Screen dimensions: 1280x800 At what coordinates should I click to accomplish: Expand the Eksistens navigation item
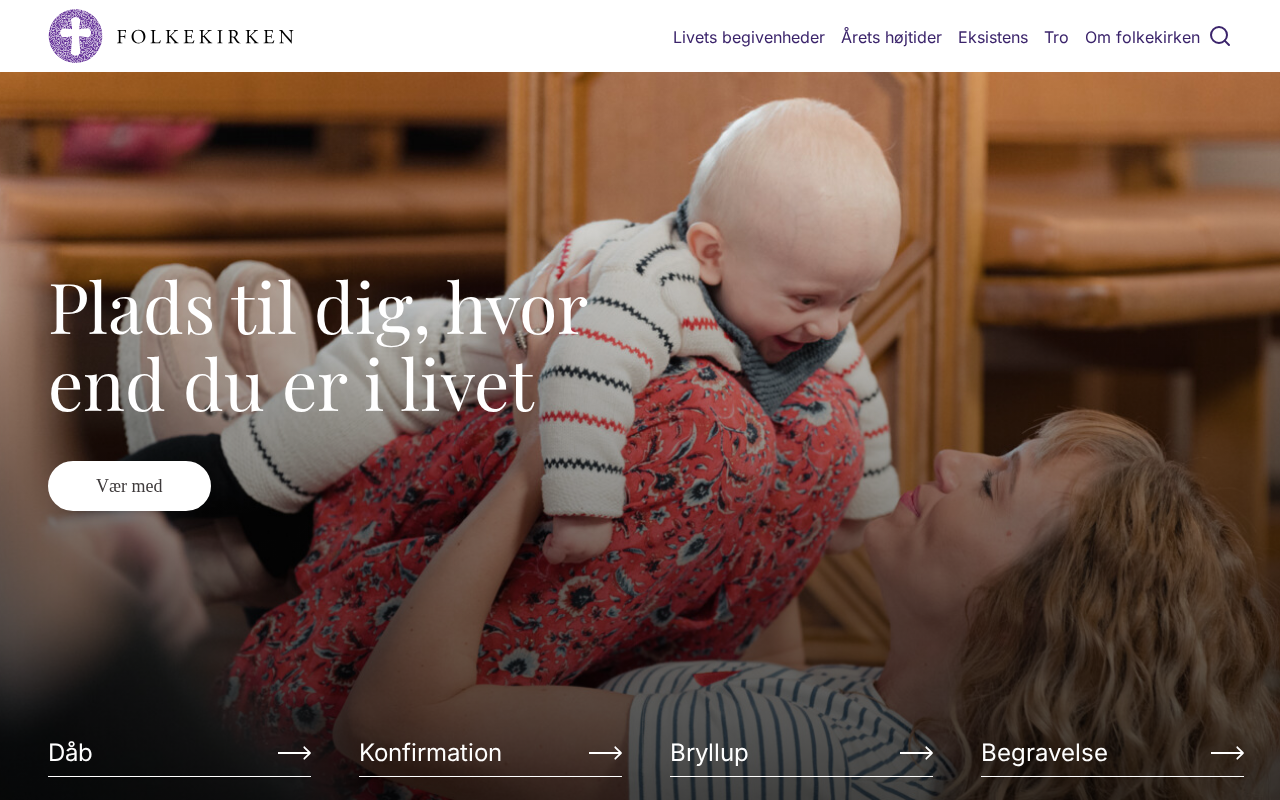pyautogui.click(x=993, y=37)
